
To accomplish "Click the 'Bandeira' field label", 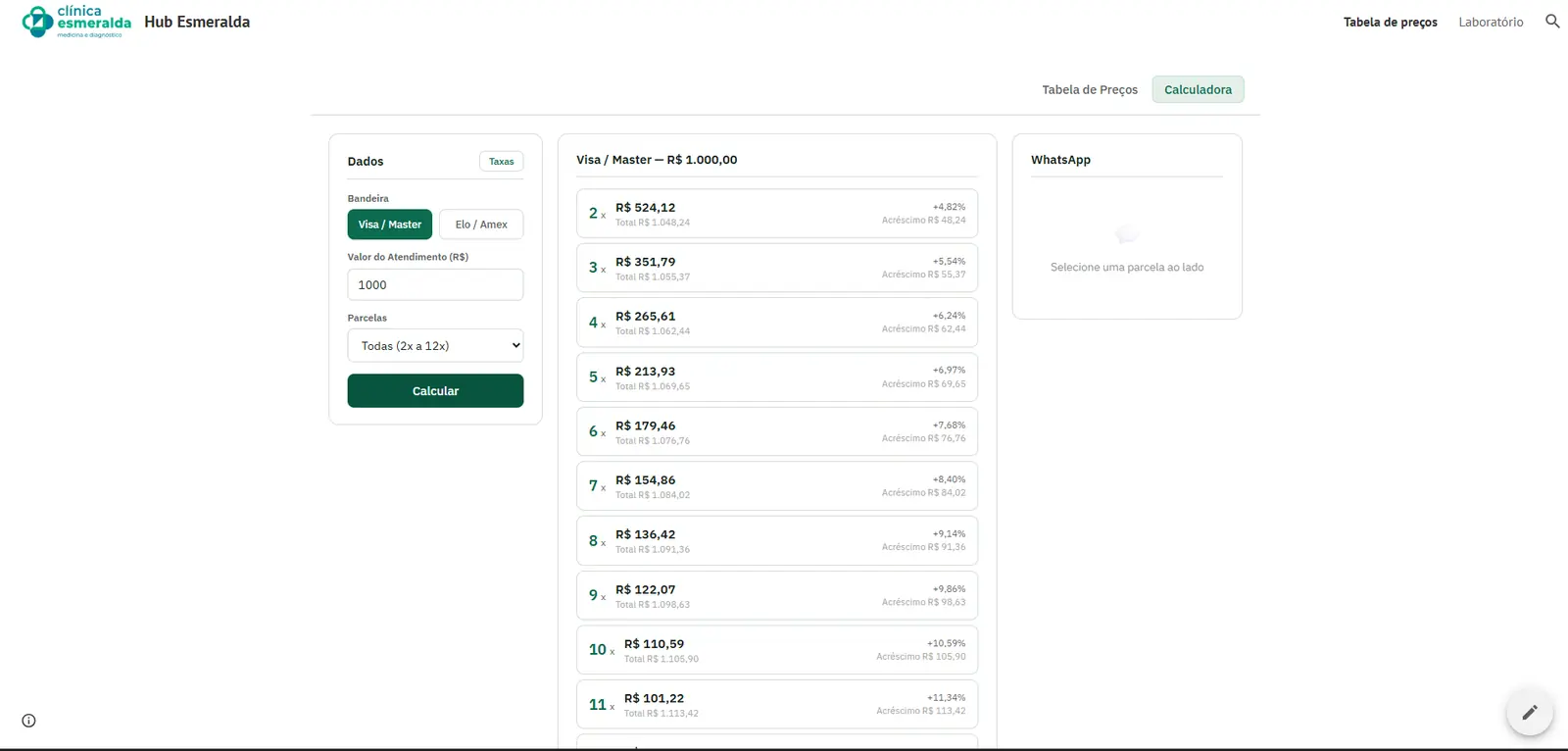I will click(368, 198).
